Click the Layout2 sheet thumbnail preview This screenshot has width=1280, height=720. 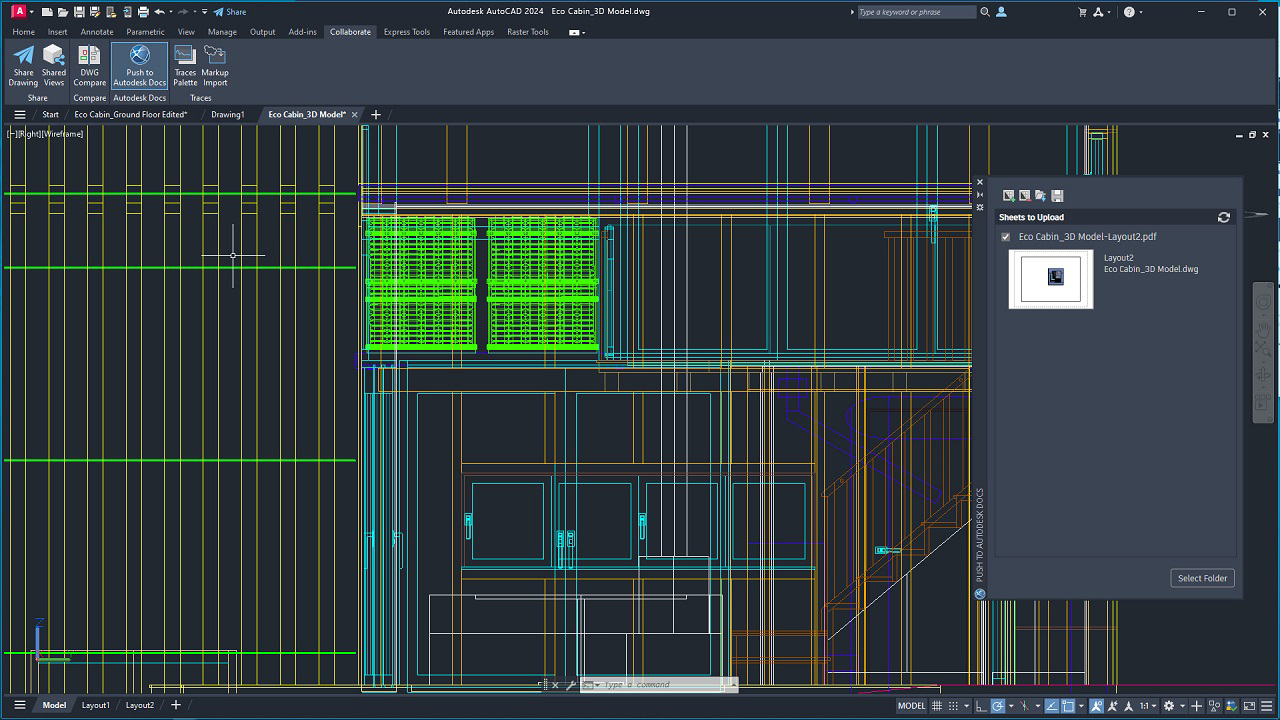(1051, 279)
